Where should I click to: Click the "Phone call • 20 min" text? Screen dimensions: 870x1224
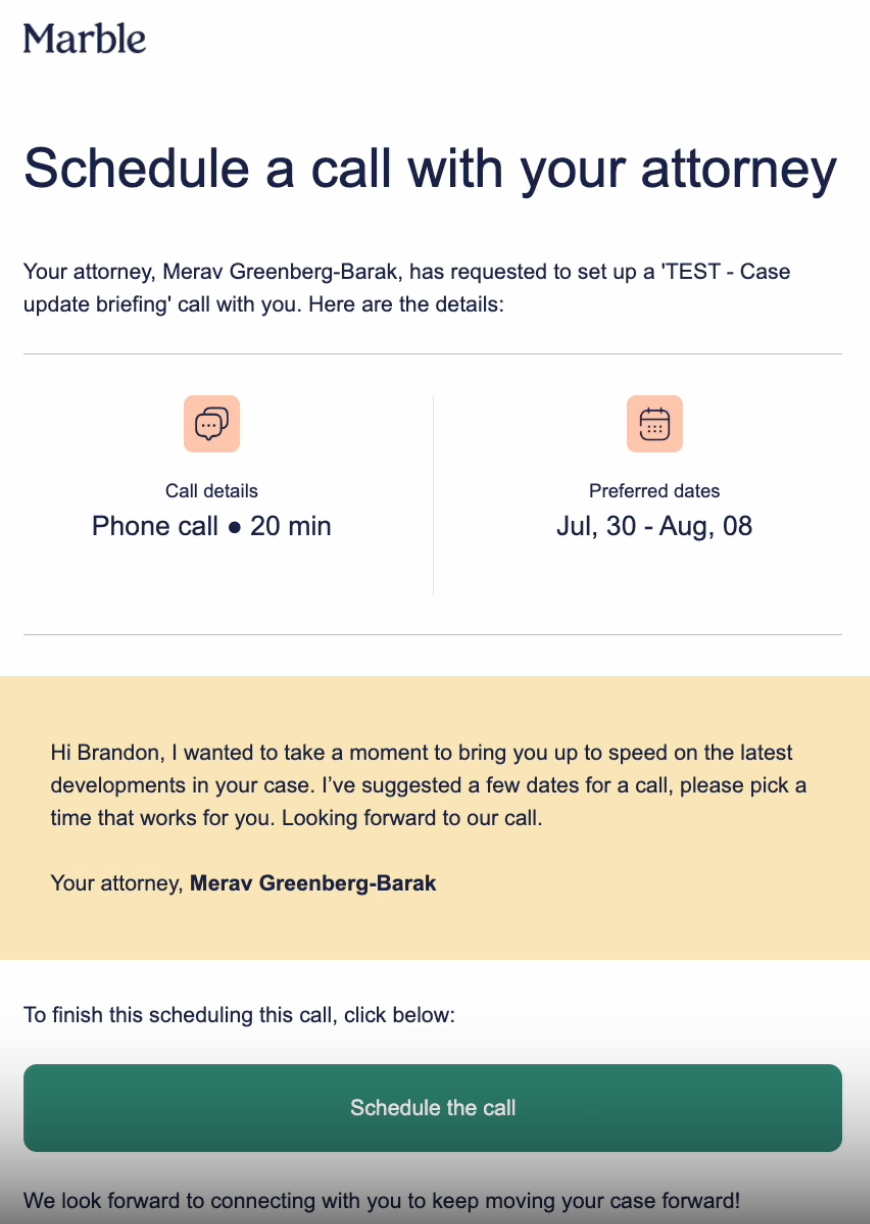coord(211,526)
